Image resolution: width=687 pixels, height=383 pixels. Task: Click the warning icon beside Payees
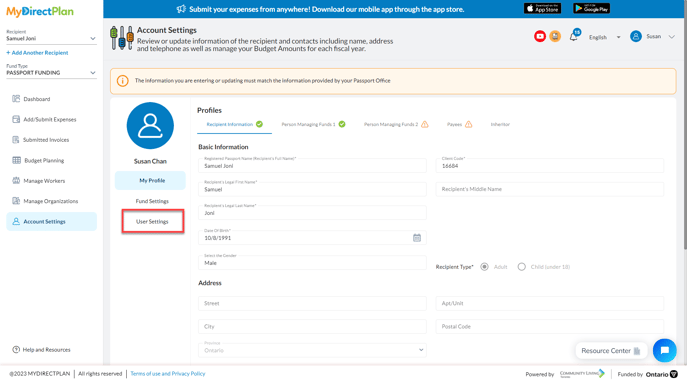tap(468, 124)
